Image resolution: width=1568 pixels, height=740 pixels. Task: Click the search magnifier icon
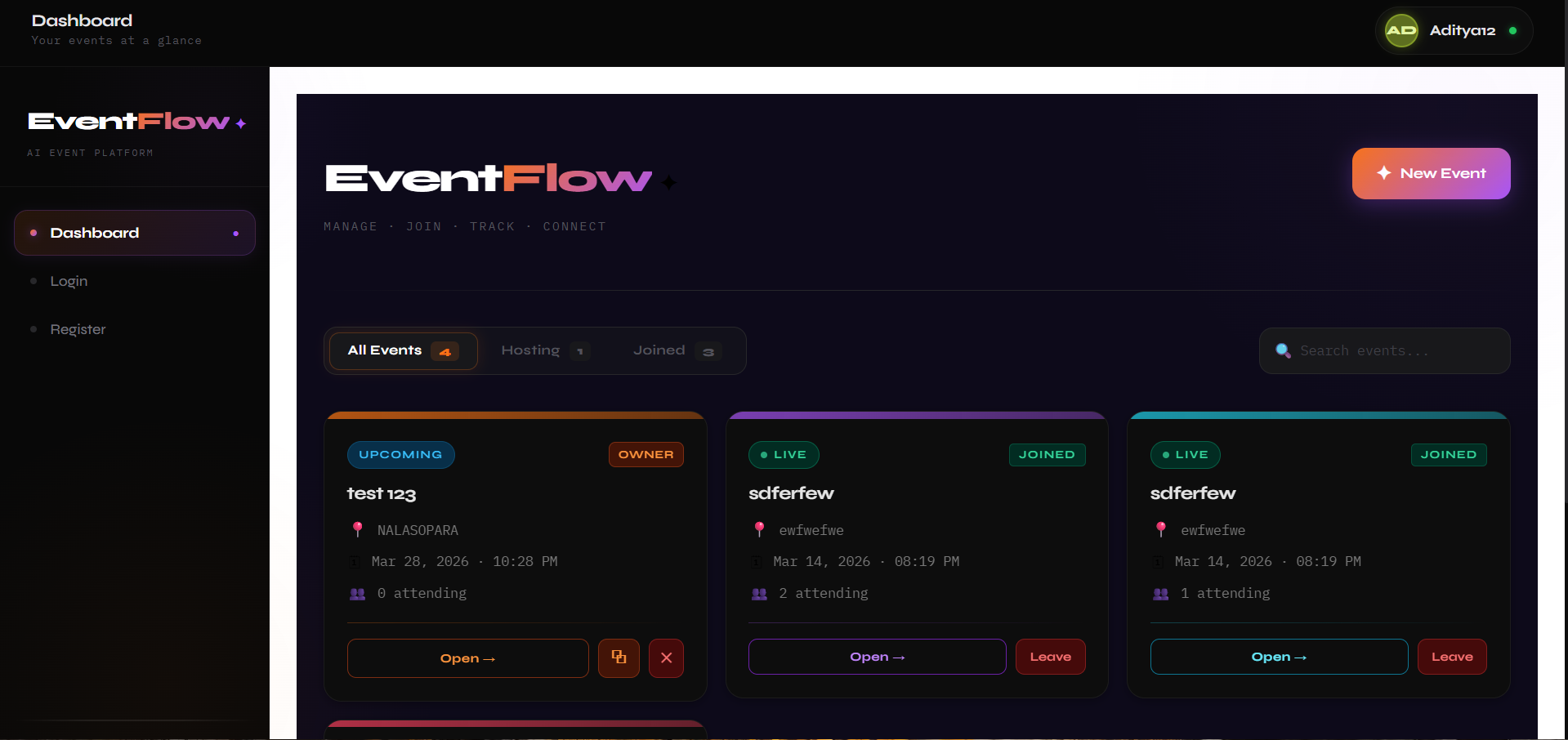1283,350
